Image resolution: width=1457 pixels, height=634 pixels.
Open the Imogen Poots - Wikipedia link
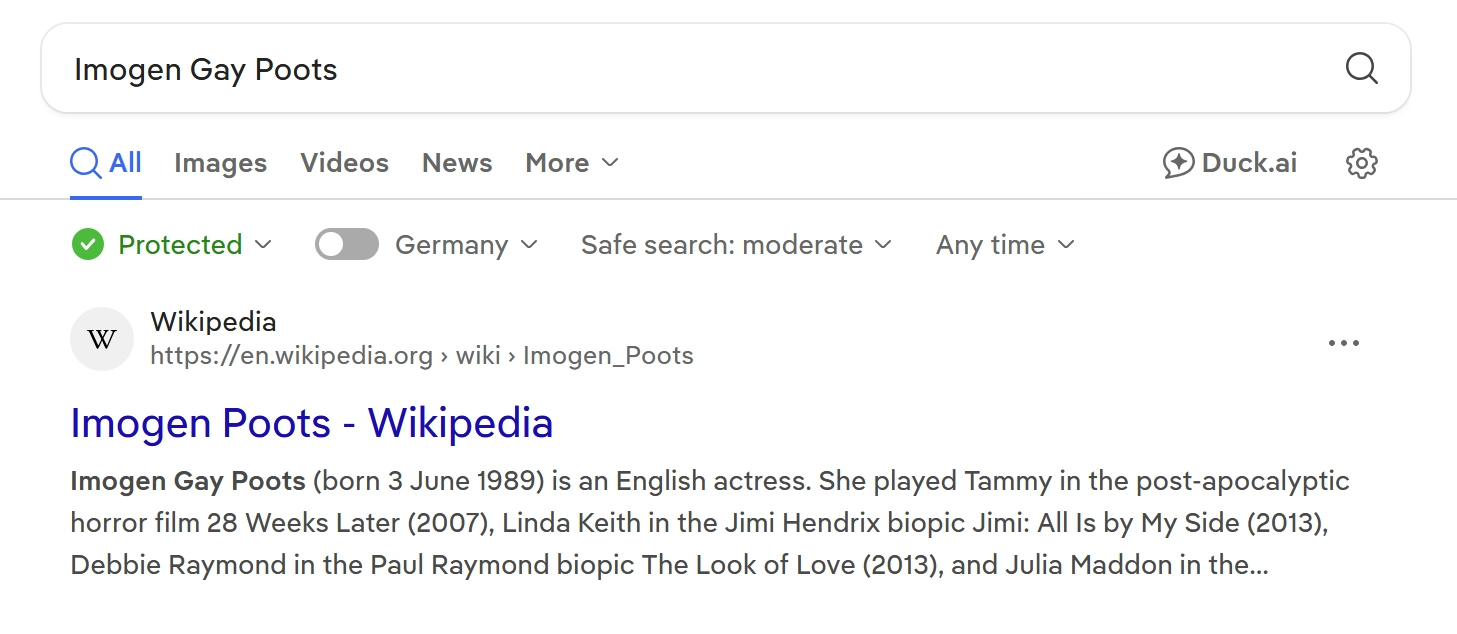(311, 423)
